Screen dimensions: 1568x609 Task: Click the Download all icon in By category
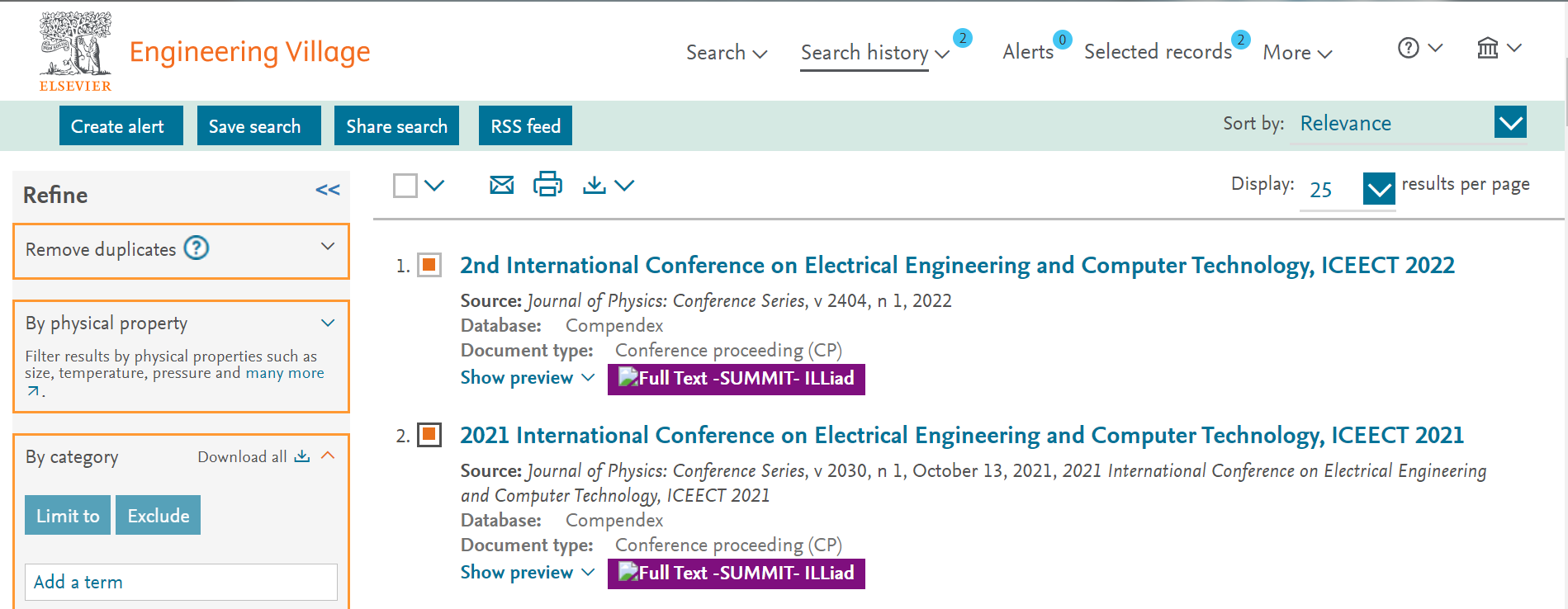pyautogui.click(x=302, y=456)
